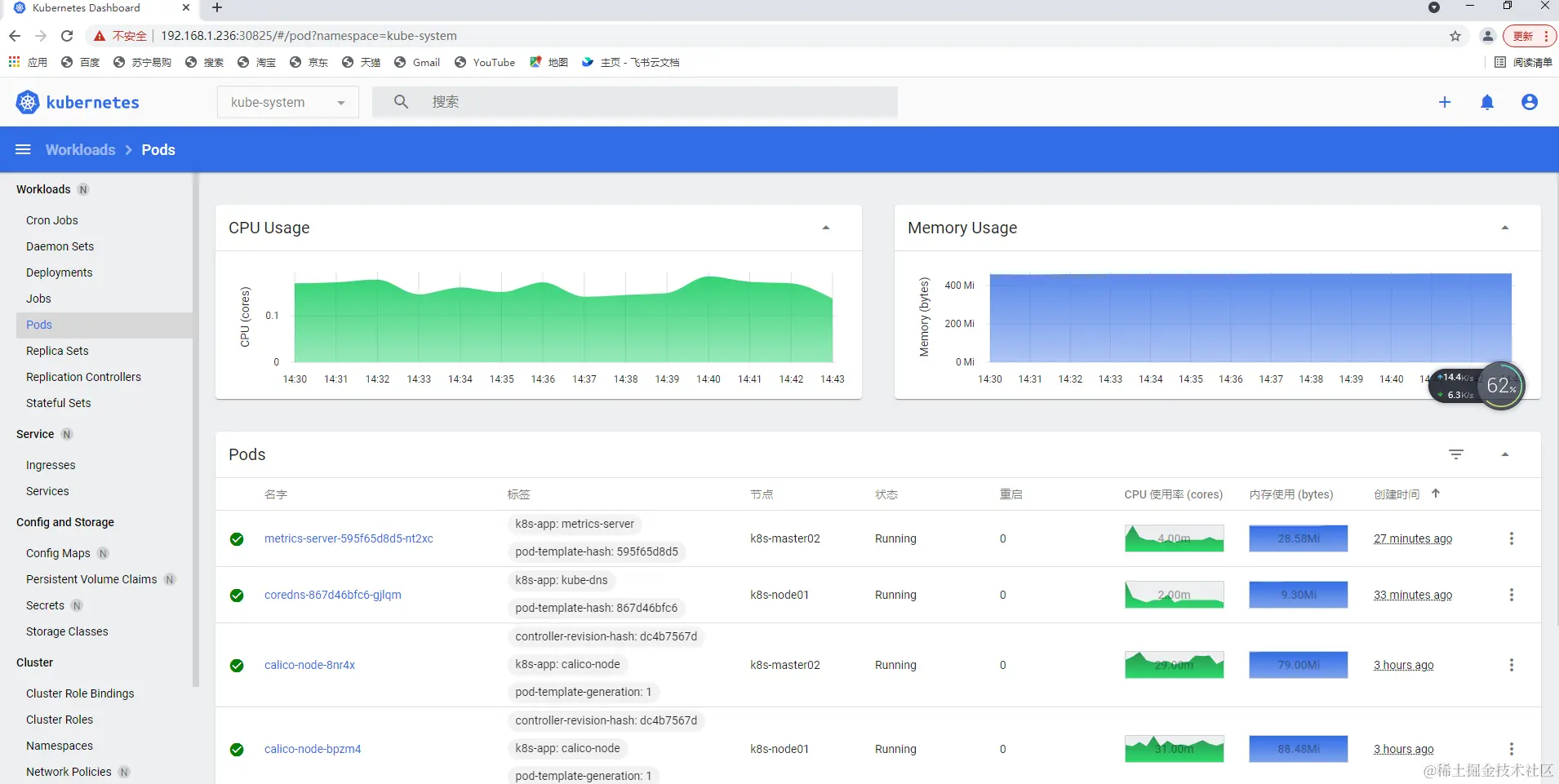Image resolution: width=1559 pixels, height=784 pixels.
Task: Click the Pods filter icon
Action: [1456, 454]
